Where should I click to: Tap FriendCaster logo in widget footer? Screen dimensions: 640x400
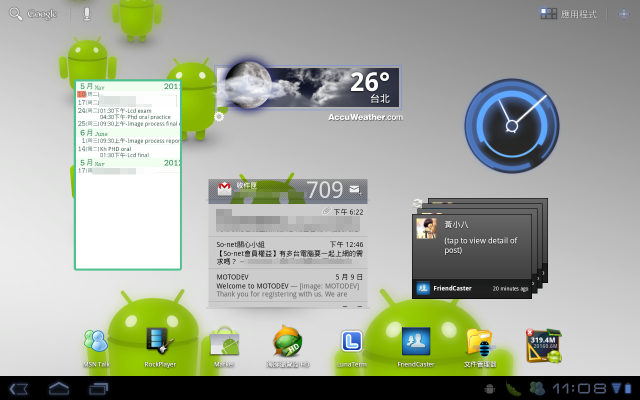click(x=423, y=288)
